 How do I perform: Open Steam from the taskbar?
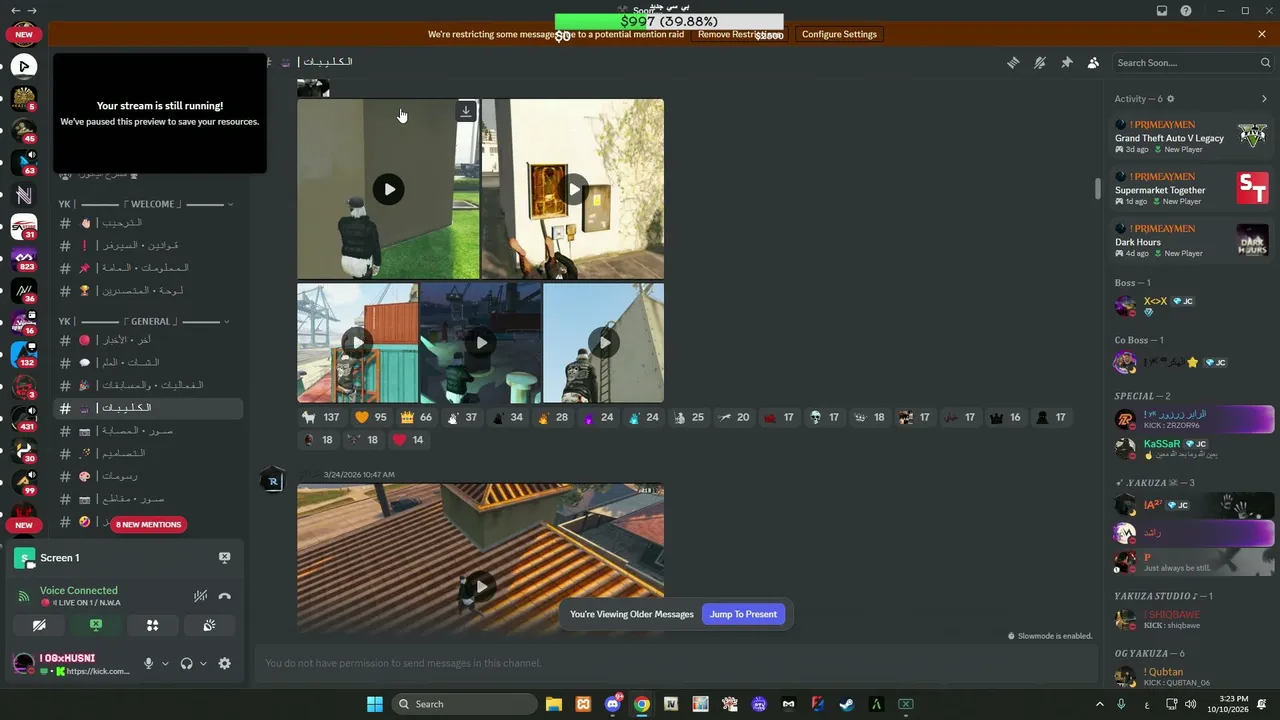click(847, 704)
